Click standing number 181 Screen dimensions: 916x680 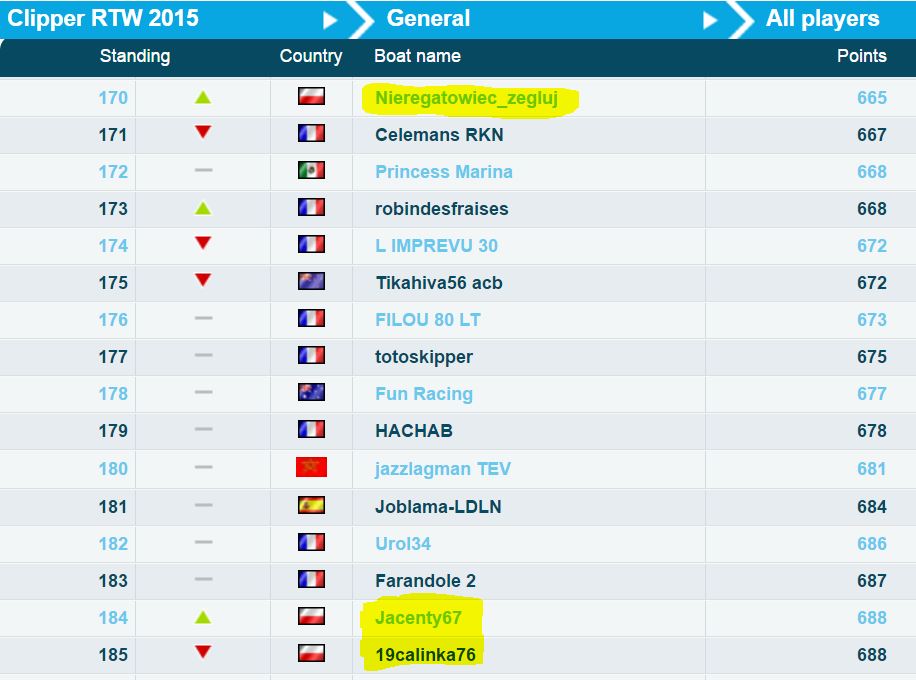coord(113,506)
